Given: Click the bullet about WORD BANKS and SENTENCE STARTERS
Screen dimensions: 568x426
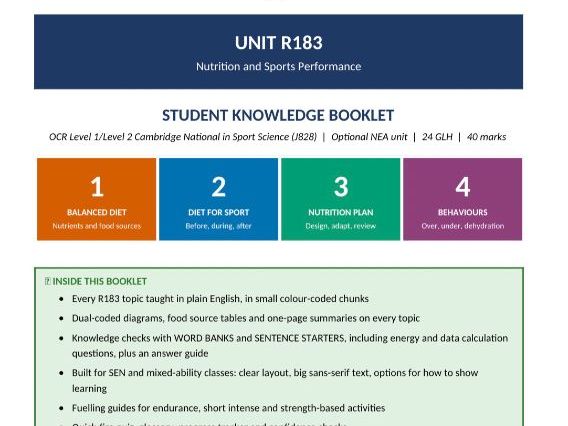Looking at the screenshot, I should click(290, 346).
